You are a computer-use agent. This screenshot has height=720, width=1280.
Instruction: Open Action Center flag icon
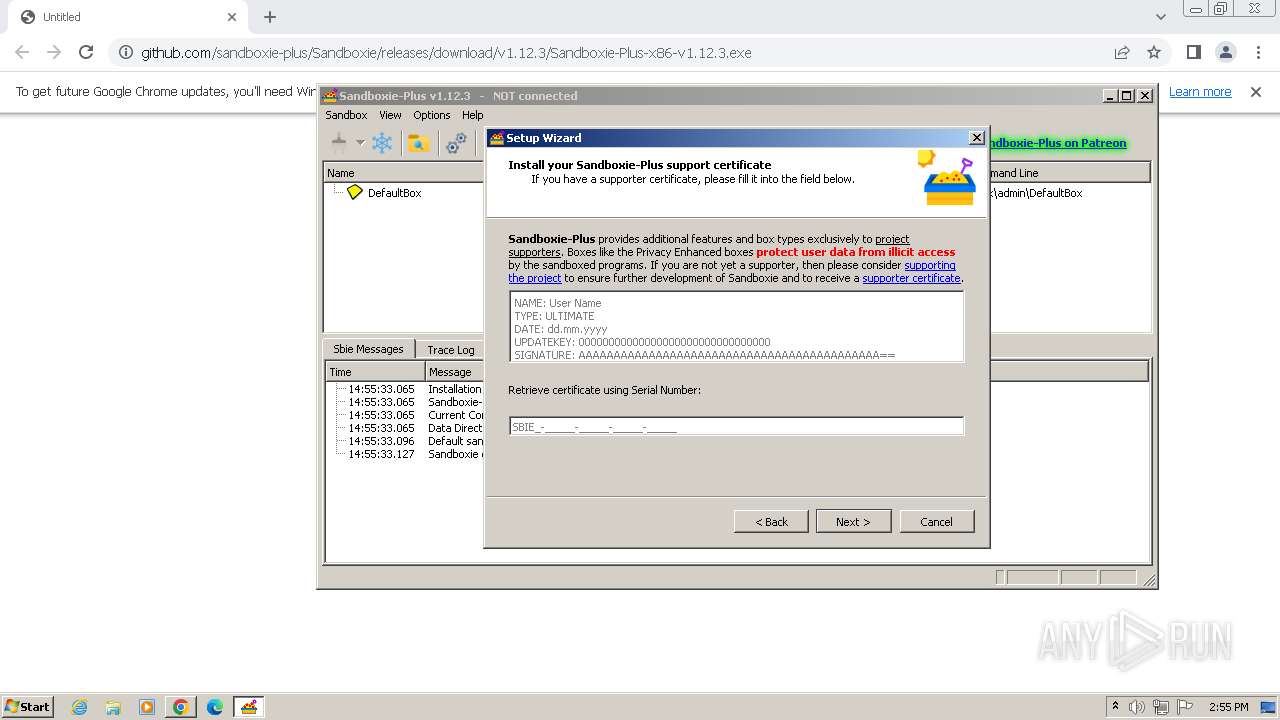[1185, 707]
